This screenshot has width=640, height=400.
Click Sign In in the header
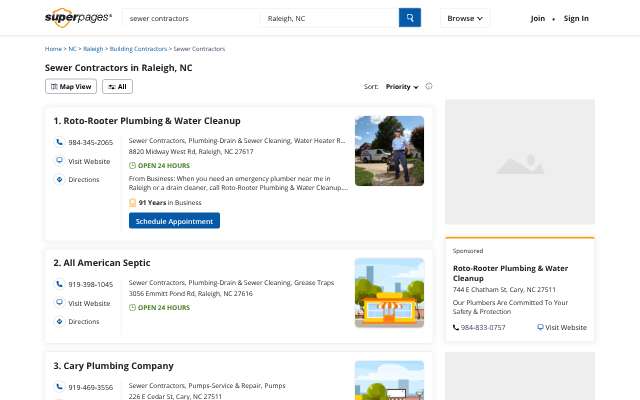click(x=576, y=18)
